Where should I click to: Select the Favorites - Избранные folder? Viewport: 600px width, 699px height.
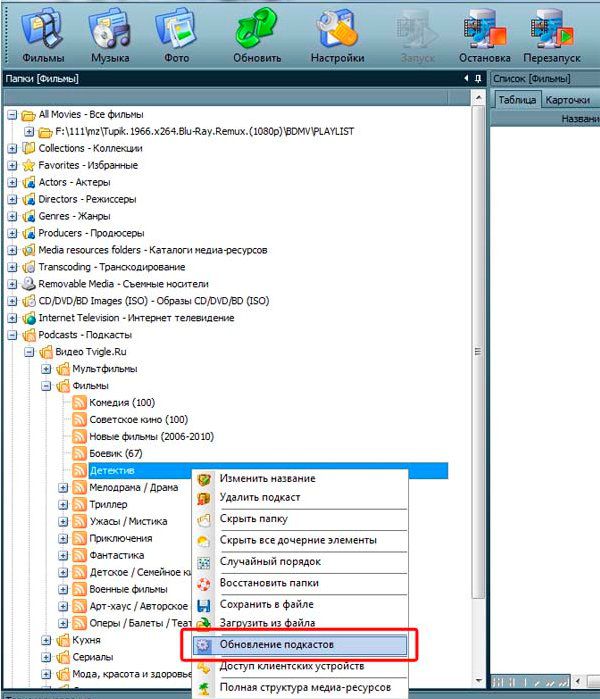click(x=88, y=165)
